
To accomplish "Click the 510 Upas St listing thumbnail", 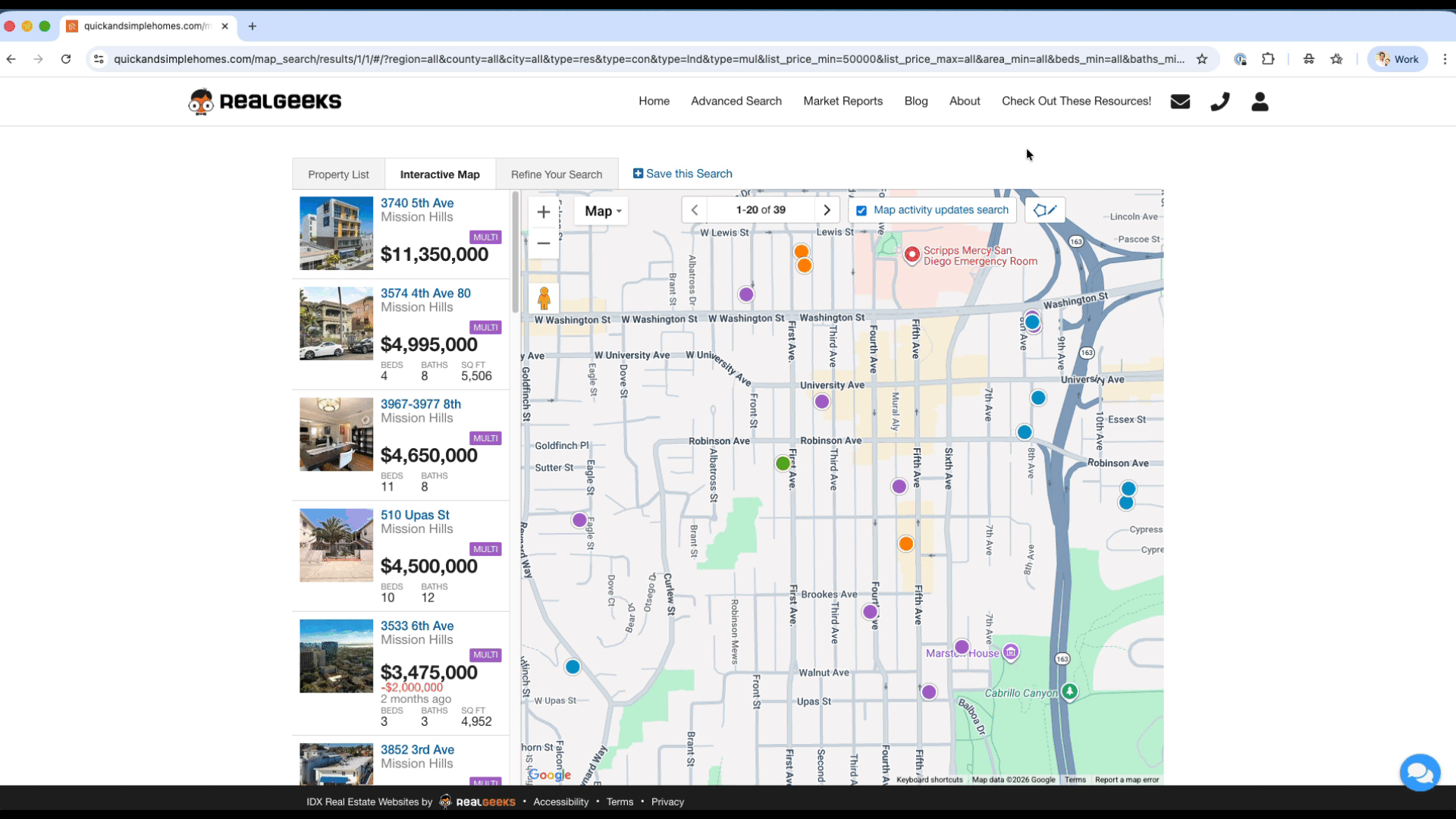I will (336, 545).
